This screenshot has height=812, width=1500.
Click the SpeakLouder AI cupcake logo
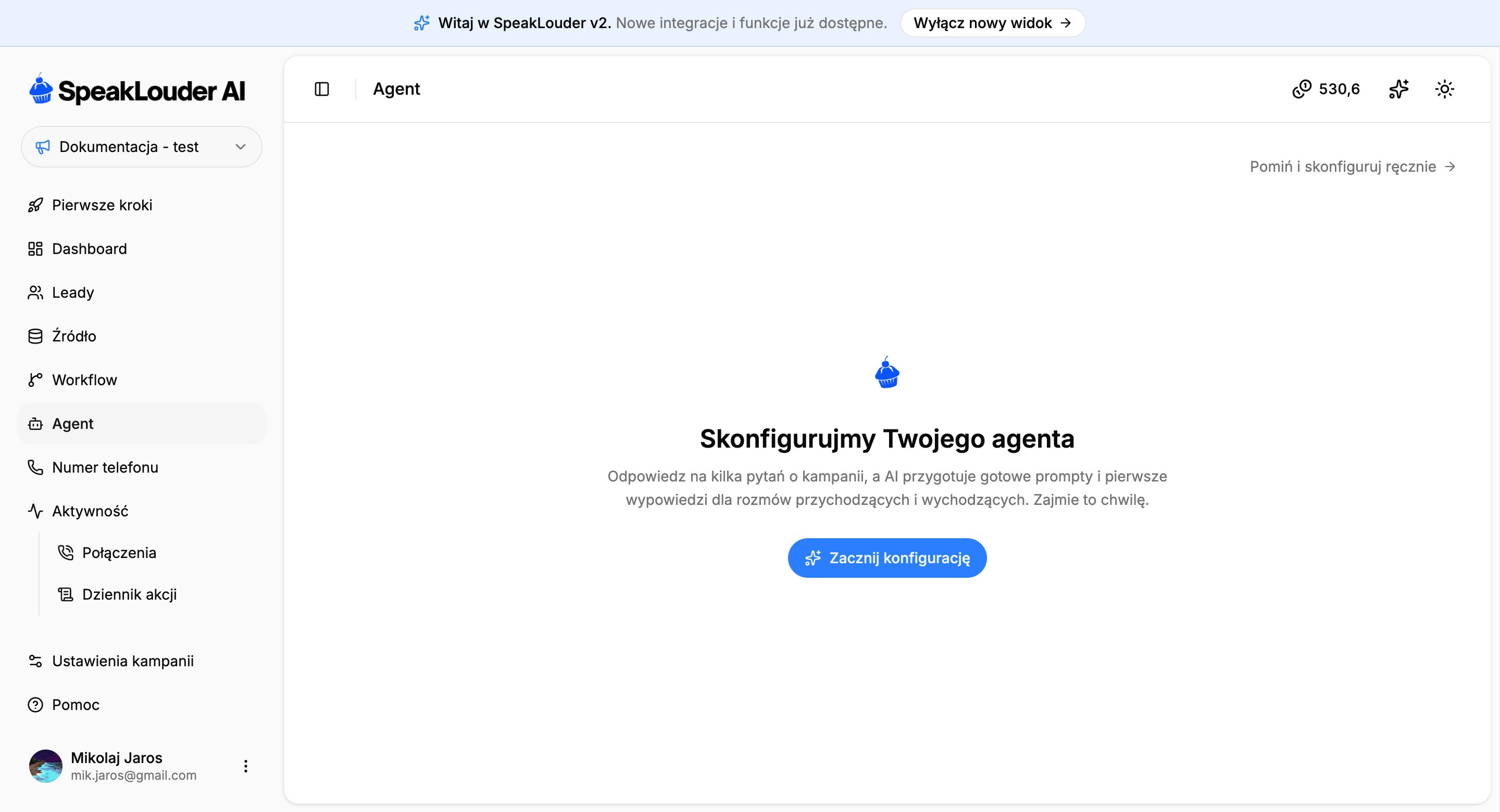click(x=41, y=89)
